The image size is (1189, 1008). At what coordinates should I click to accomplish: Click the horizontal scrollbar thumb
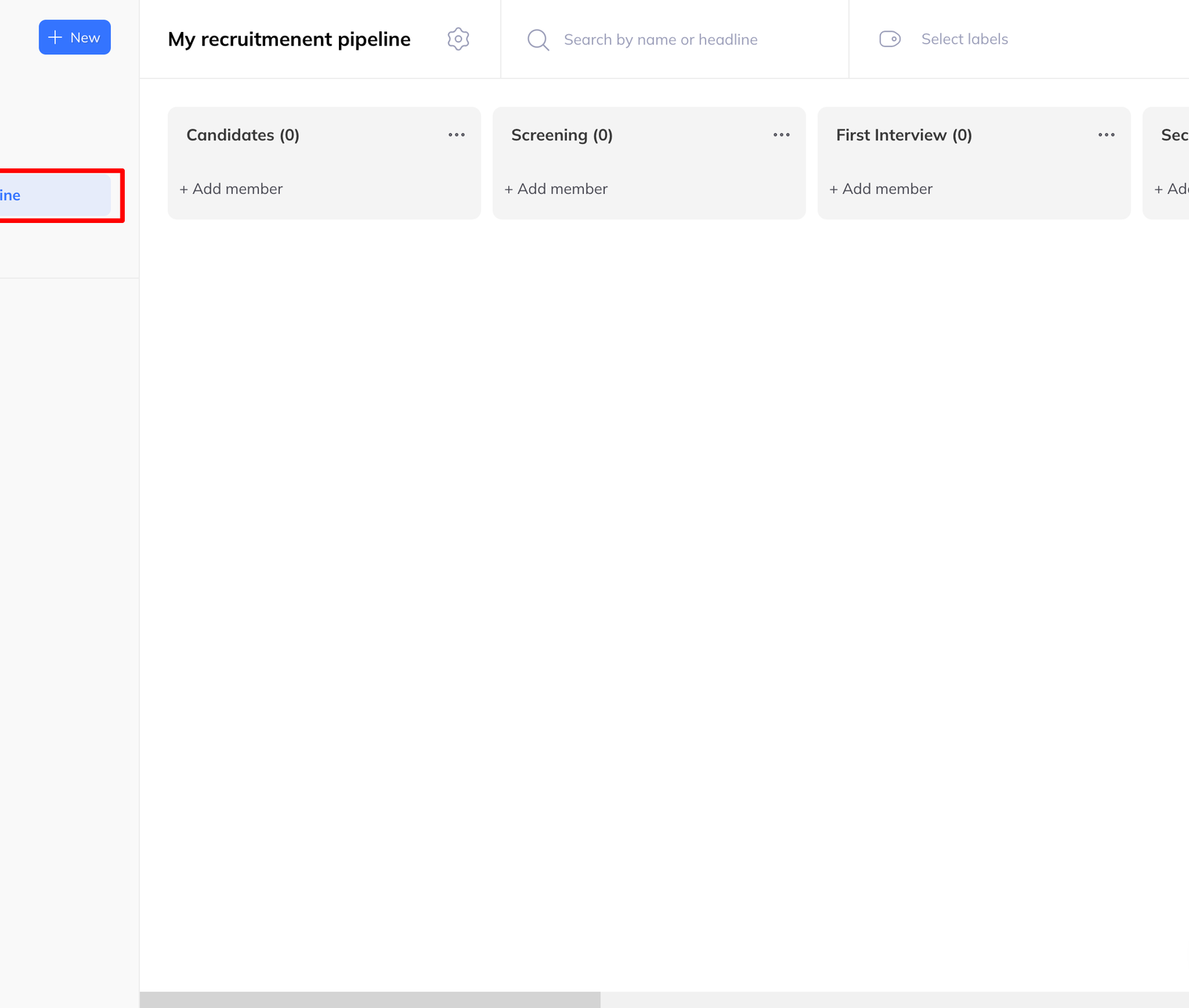370,1000
